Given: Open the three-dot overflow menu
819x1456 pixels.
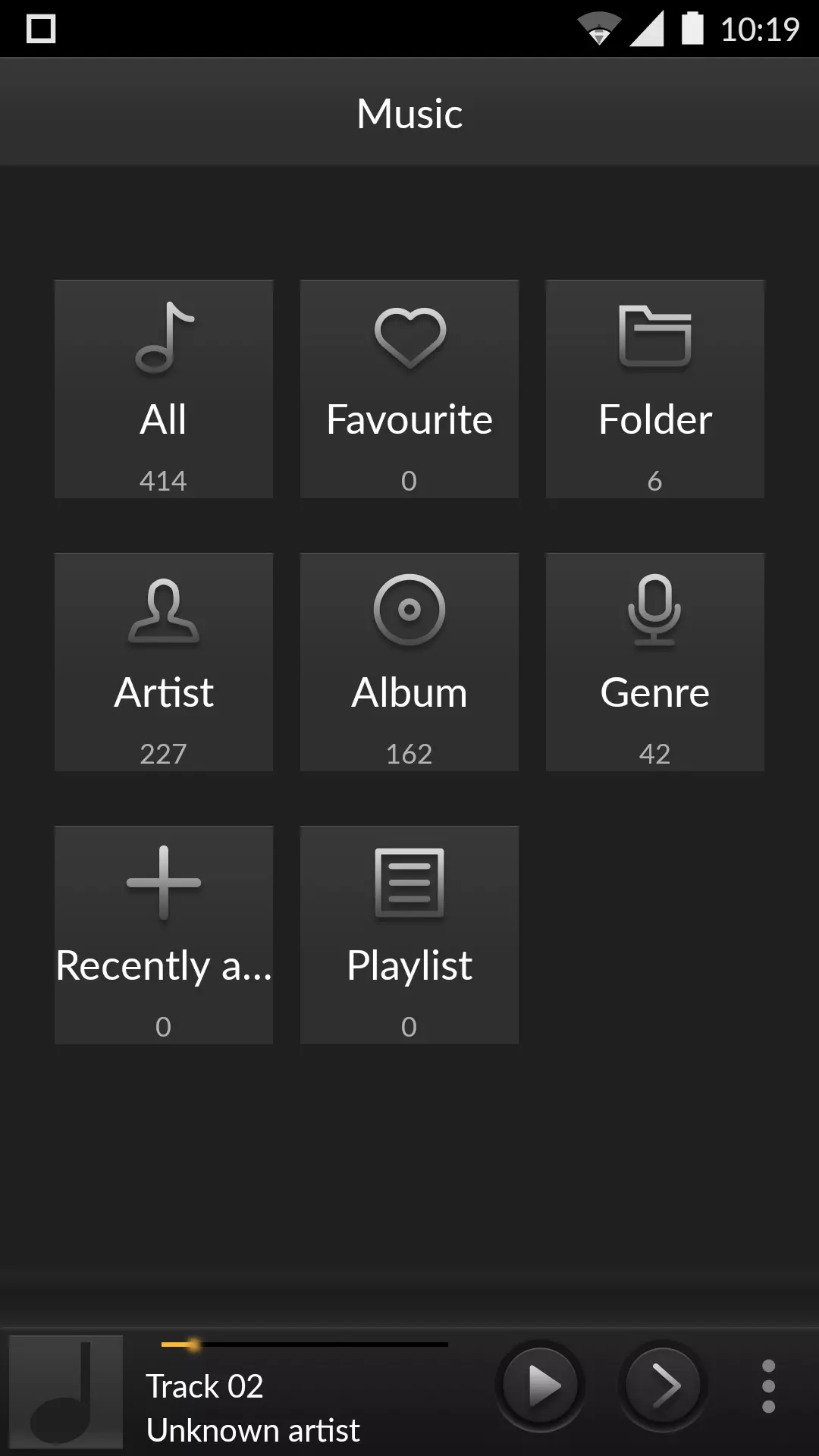Looking at the screenshot, I should (768, 1386).
